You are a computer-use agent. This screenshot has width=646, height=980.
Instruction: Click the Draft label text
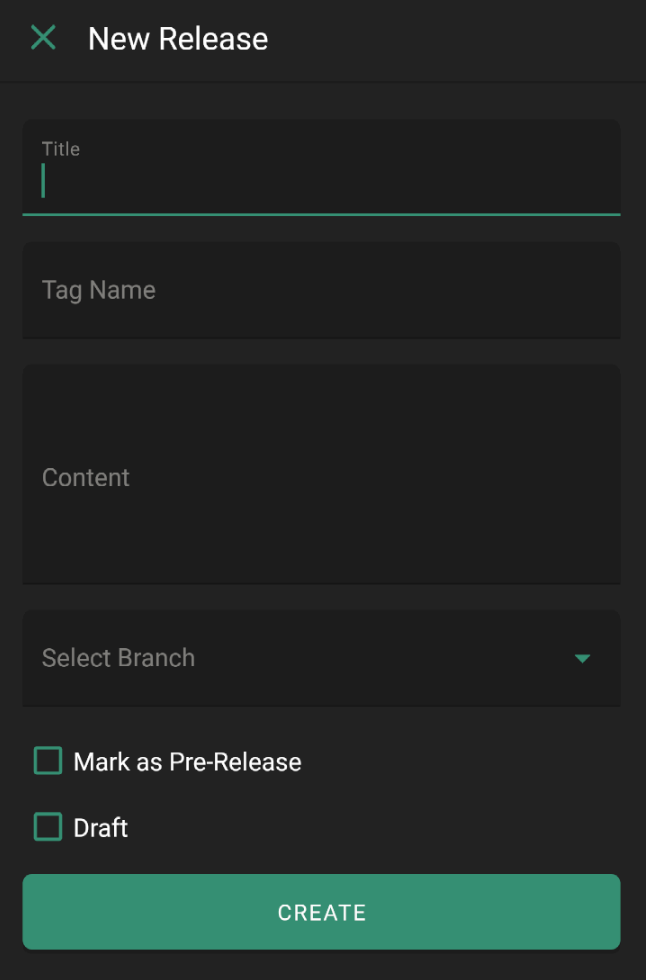point(101,828)
